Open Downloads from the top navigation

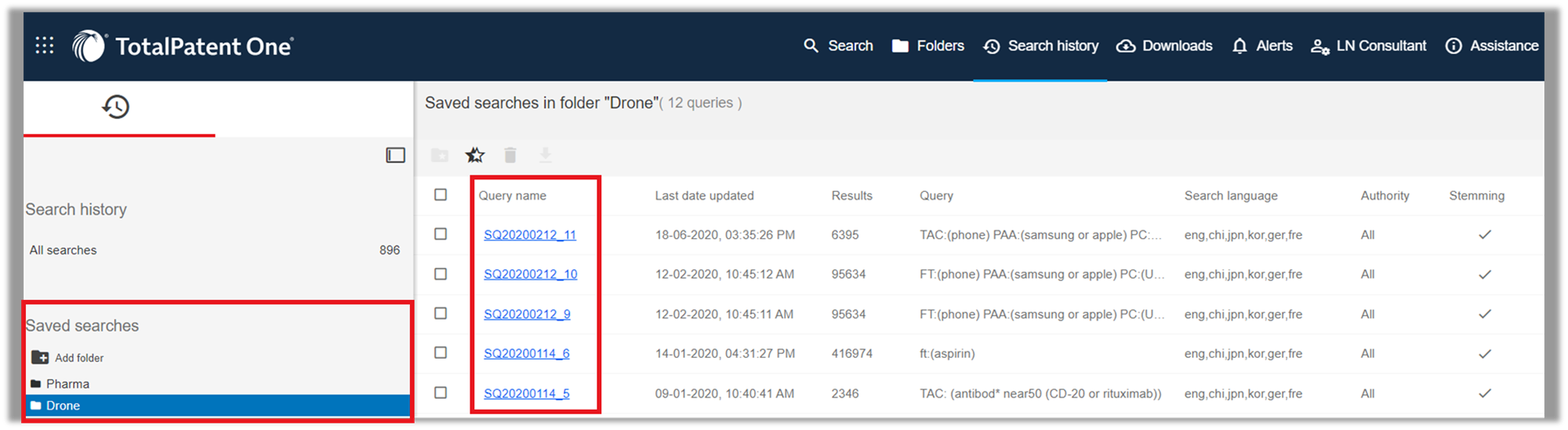tap(1164, 46)
